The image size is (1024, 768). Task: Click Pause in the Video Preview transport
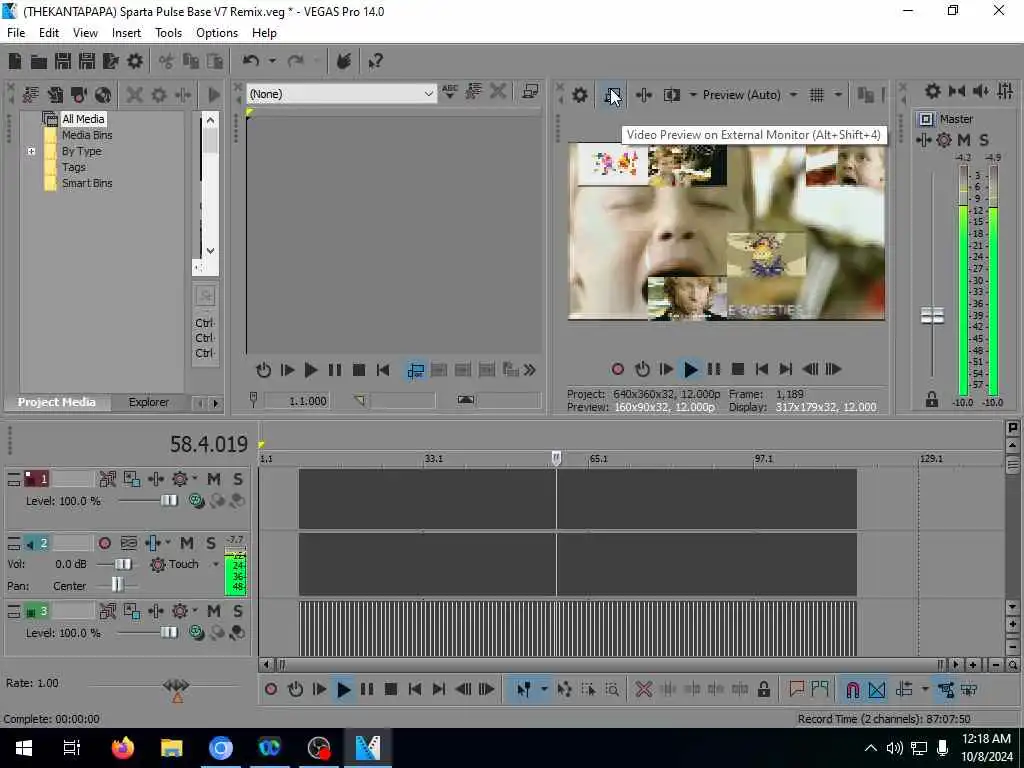coord(714,370)
